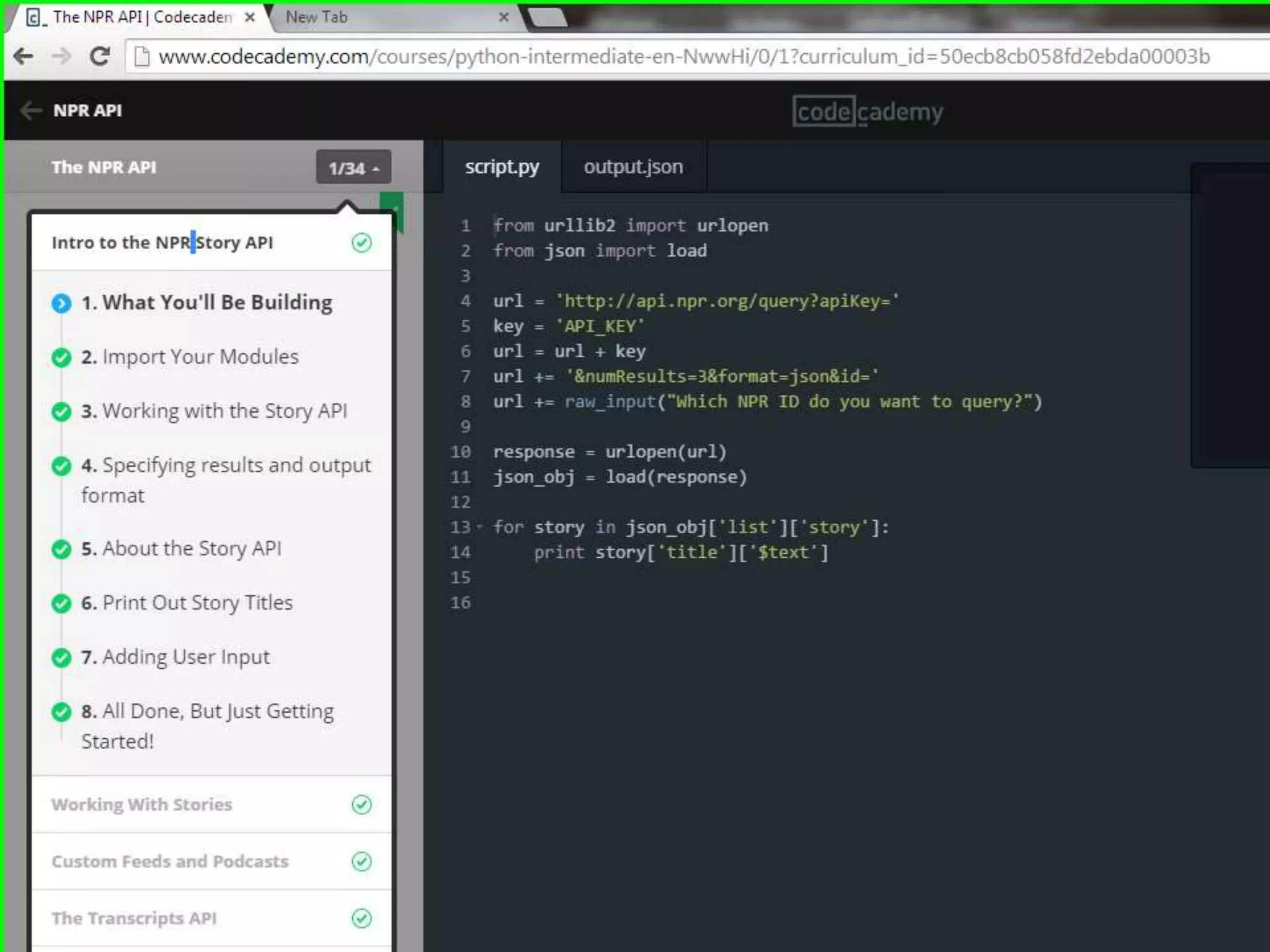Click check circle on Custom Feeds and Podcasts
The image size is (1270, 952).
pos(362,862)
